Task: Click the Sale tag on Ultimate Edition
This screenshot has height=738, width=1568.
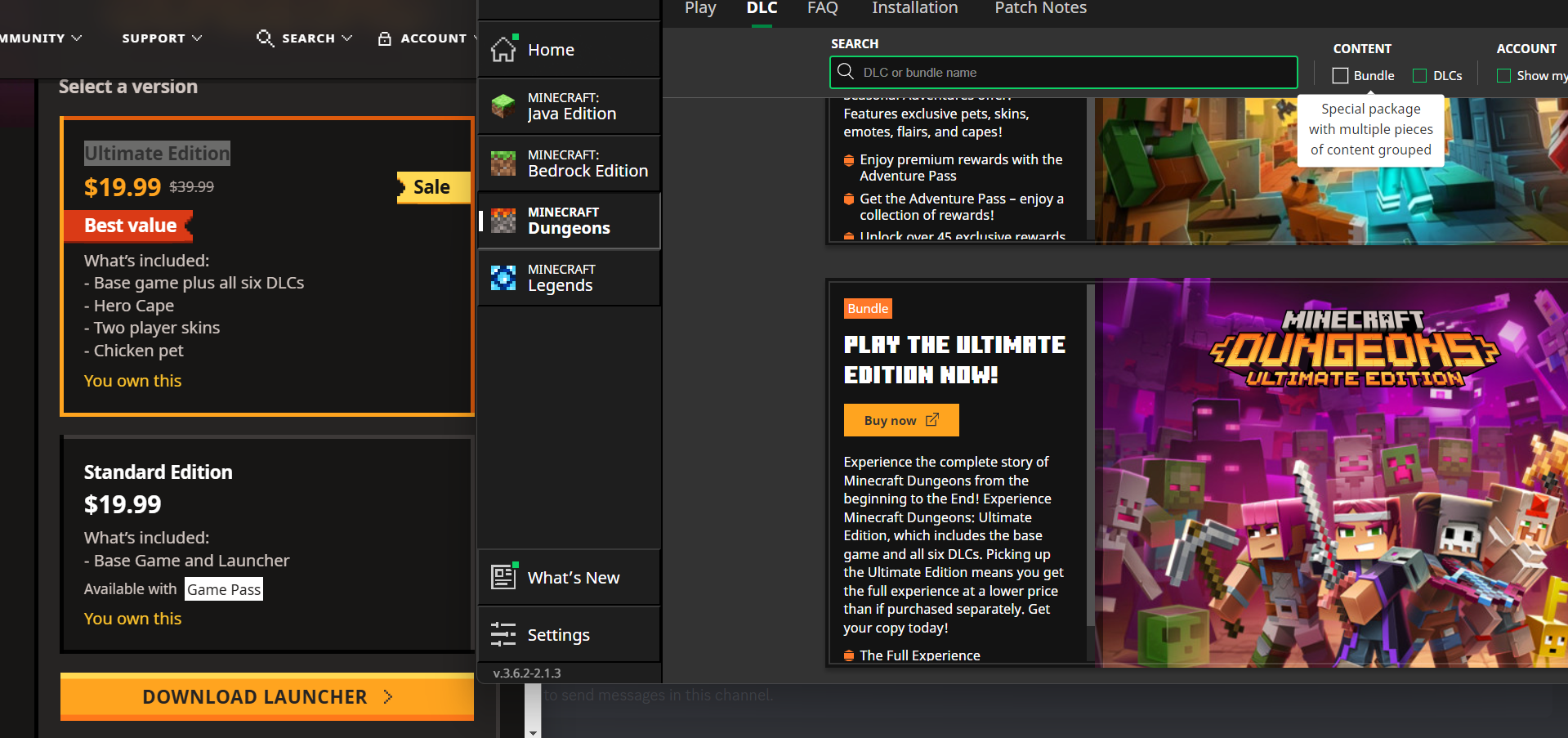Action: point(433,187)
